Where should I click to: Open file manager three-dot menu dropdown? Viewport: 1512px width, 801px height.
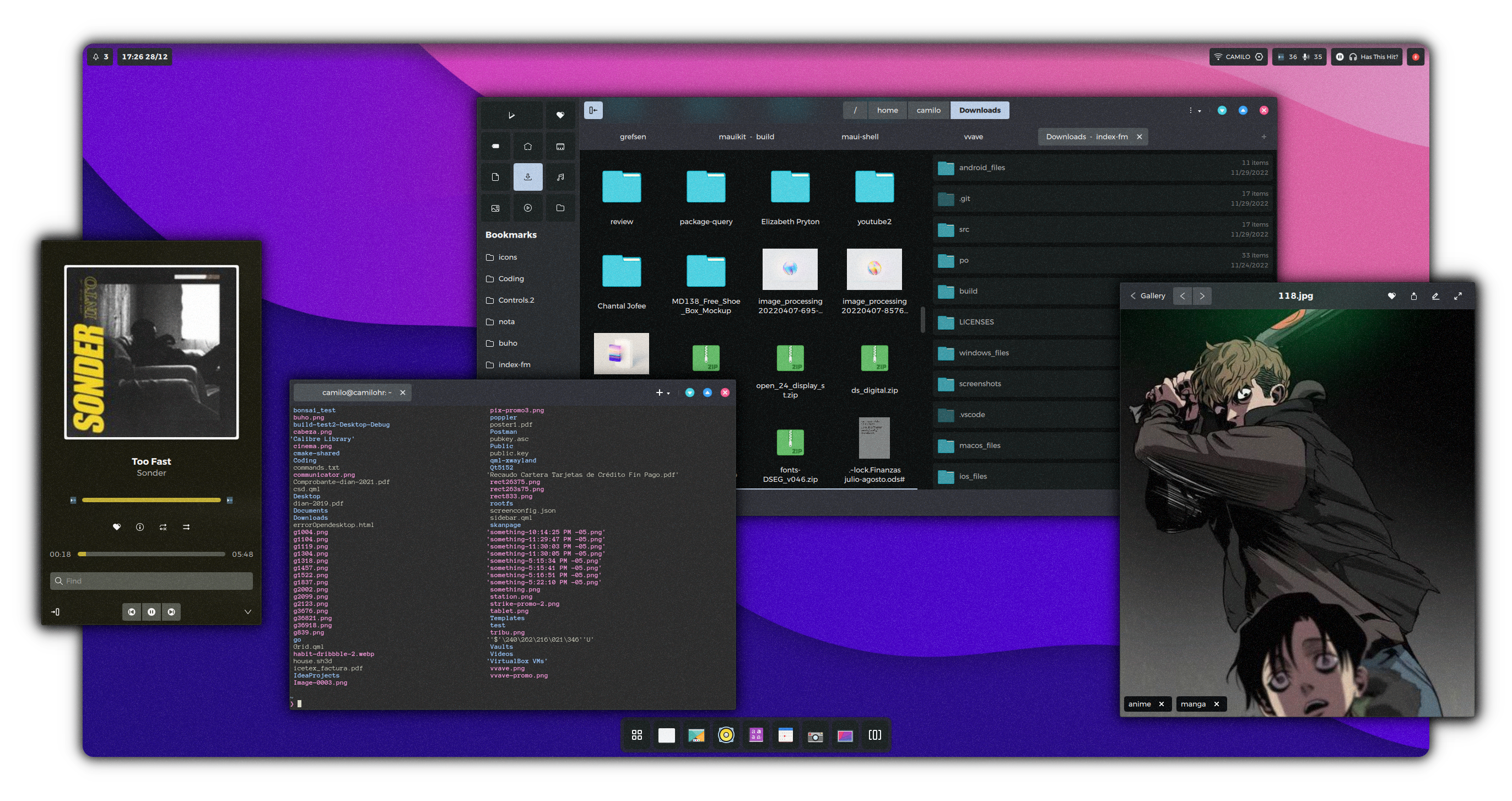click(1194, 110)
